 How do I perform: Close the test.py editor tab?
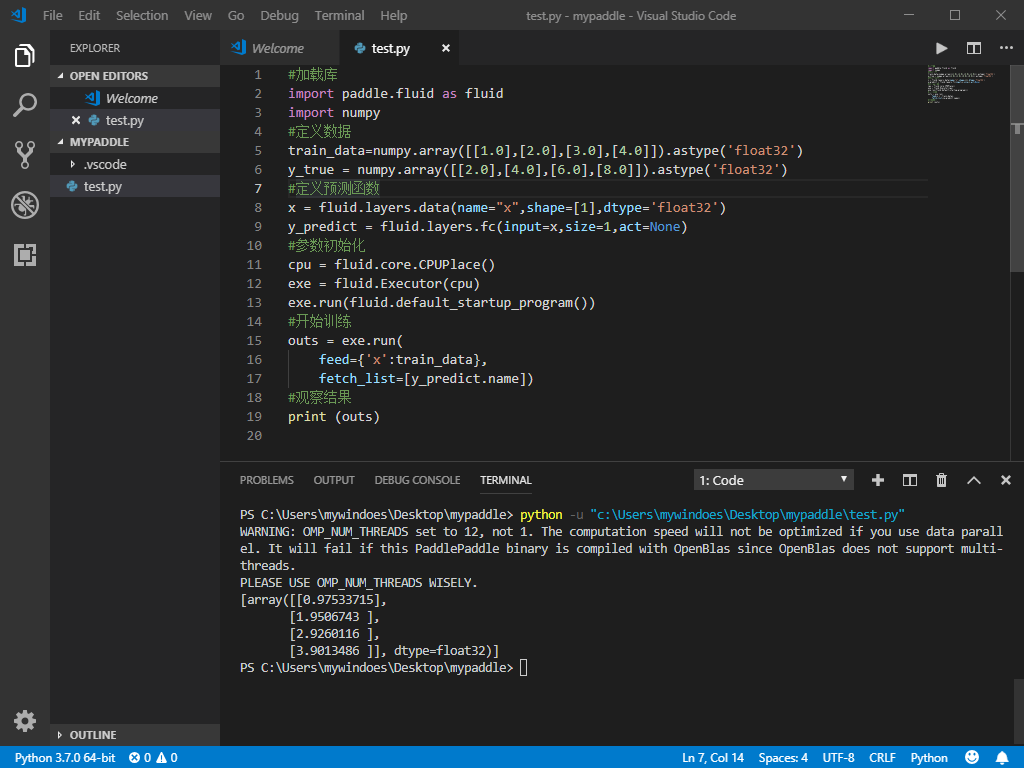coord(445,48)
